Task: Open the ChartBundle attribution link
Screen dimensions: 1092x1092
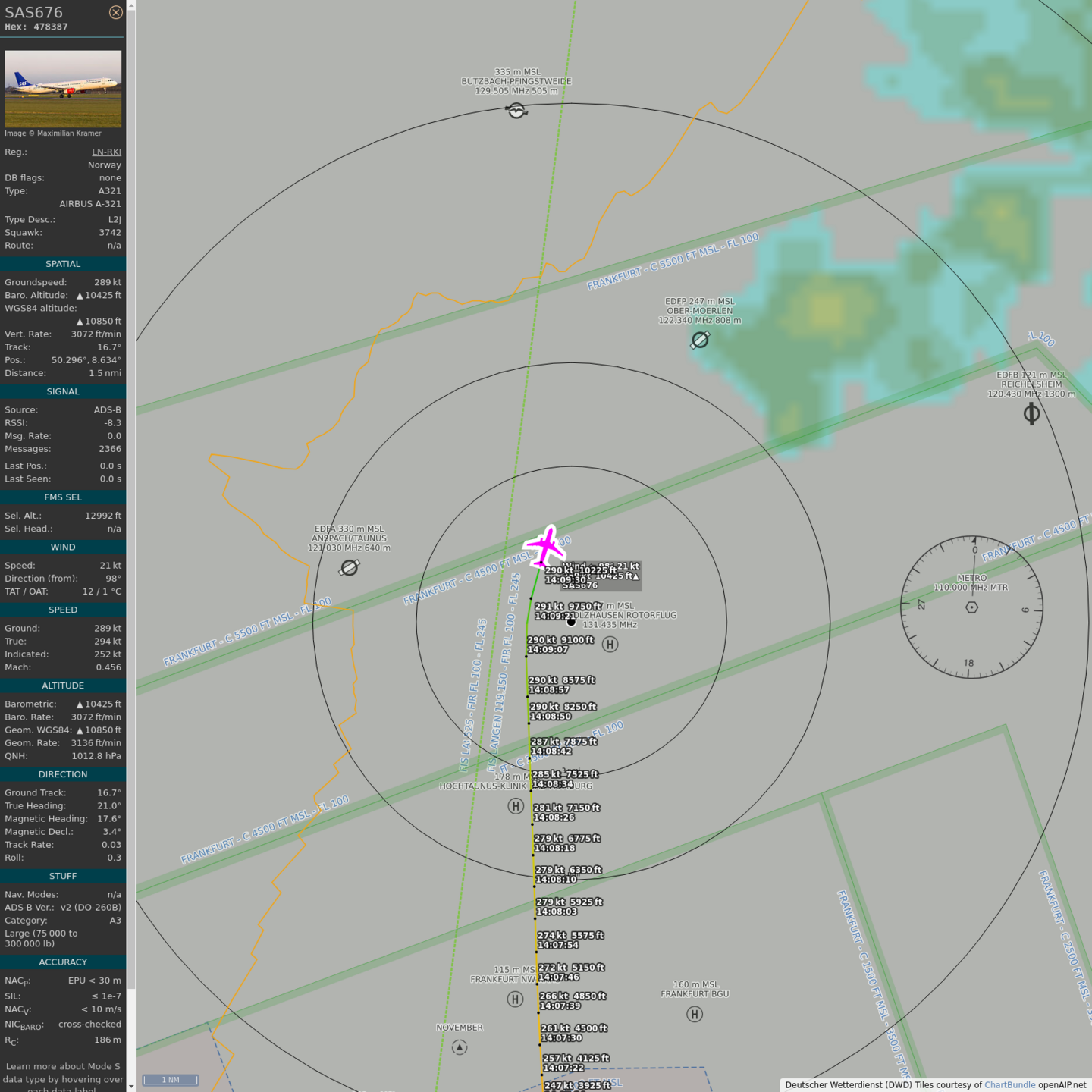Action: 1009,1084
